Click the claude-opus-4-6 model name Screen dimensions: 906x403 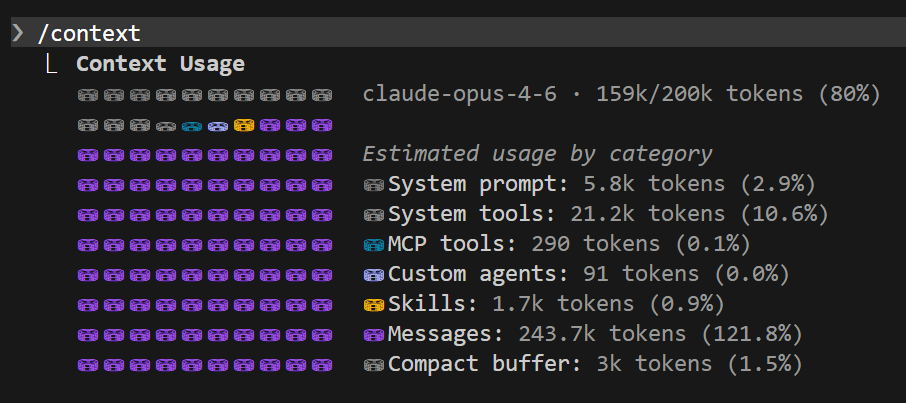(x=460, y=94)
